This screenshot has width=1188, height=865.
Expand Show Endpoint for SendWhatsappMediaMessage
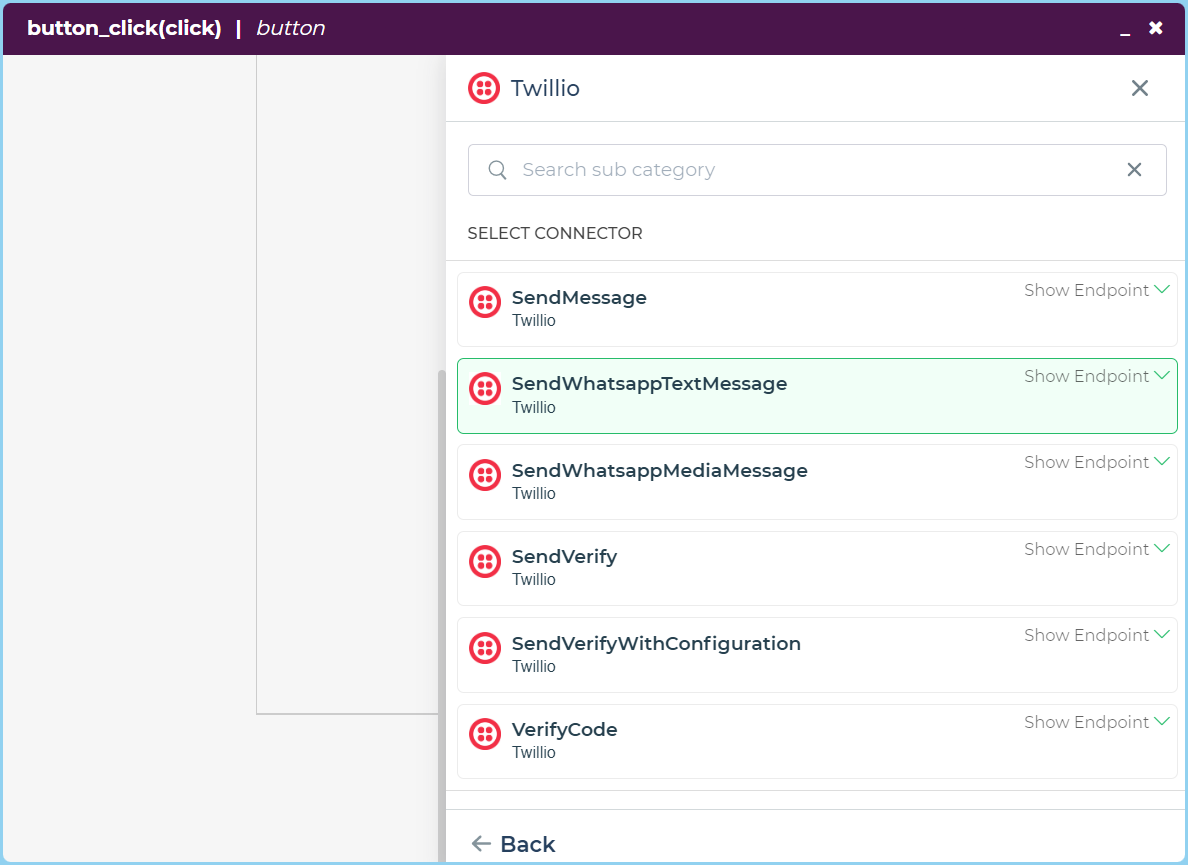coord(1096,462)
